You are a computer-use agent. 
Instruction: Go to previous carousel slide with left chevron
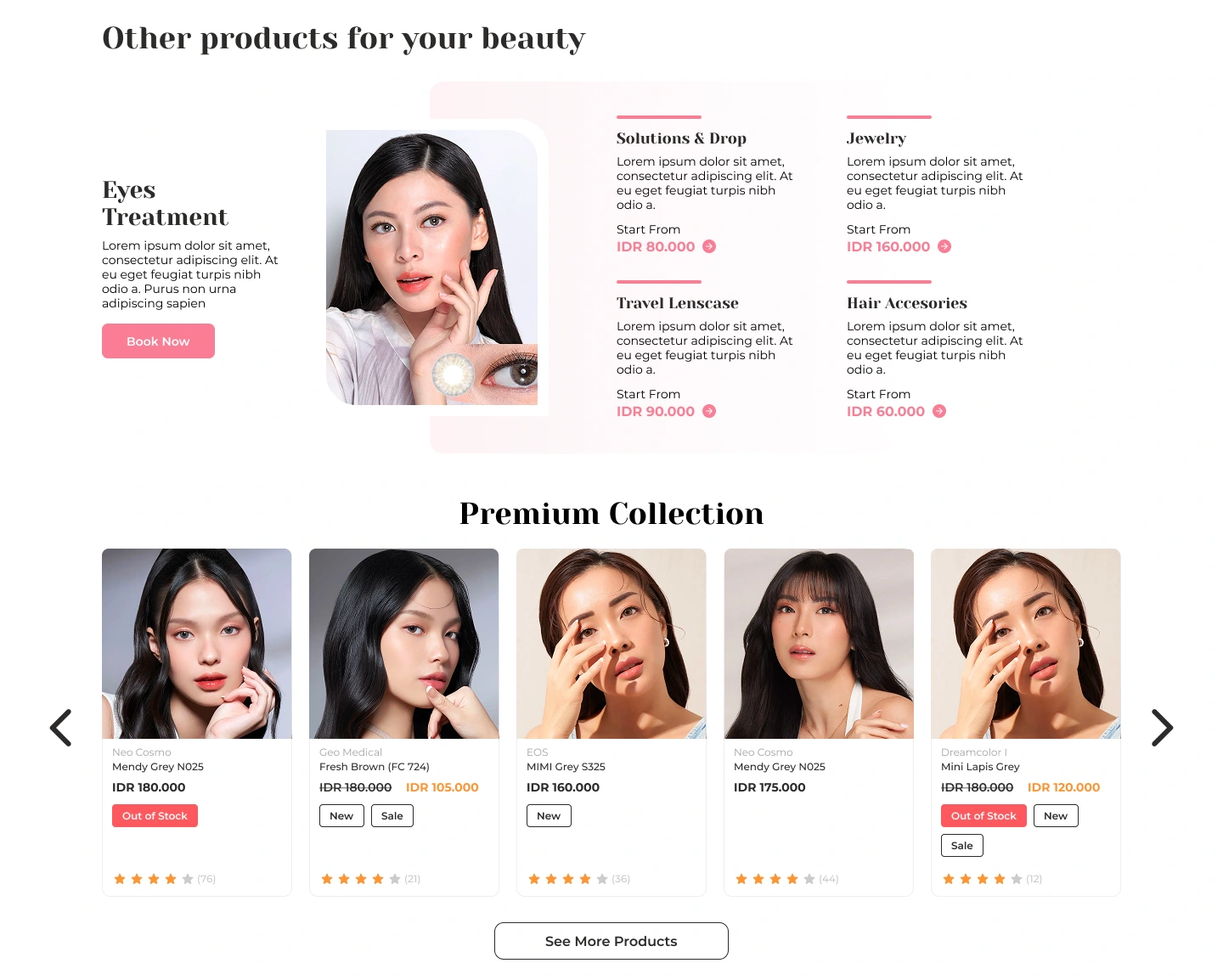click(x=60, y=728)
